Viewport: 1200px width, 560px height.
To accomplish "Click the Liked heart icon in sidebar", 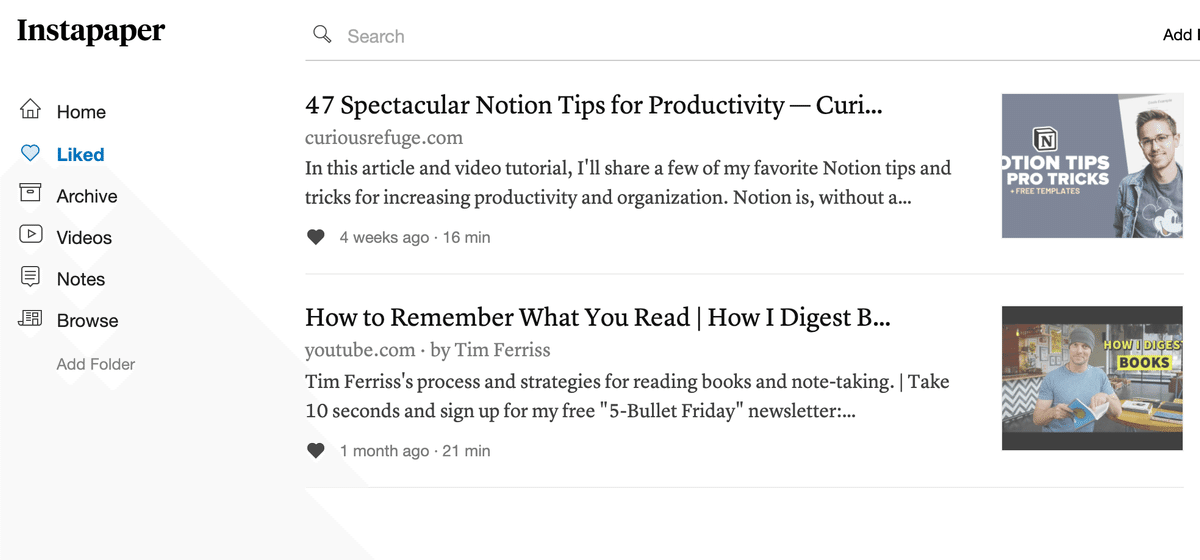I will tap(31, 153).
